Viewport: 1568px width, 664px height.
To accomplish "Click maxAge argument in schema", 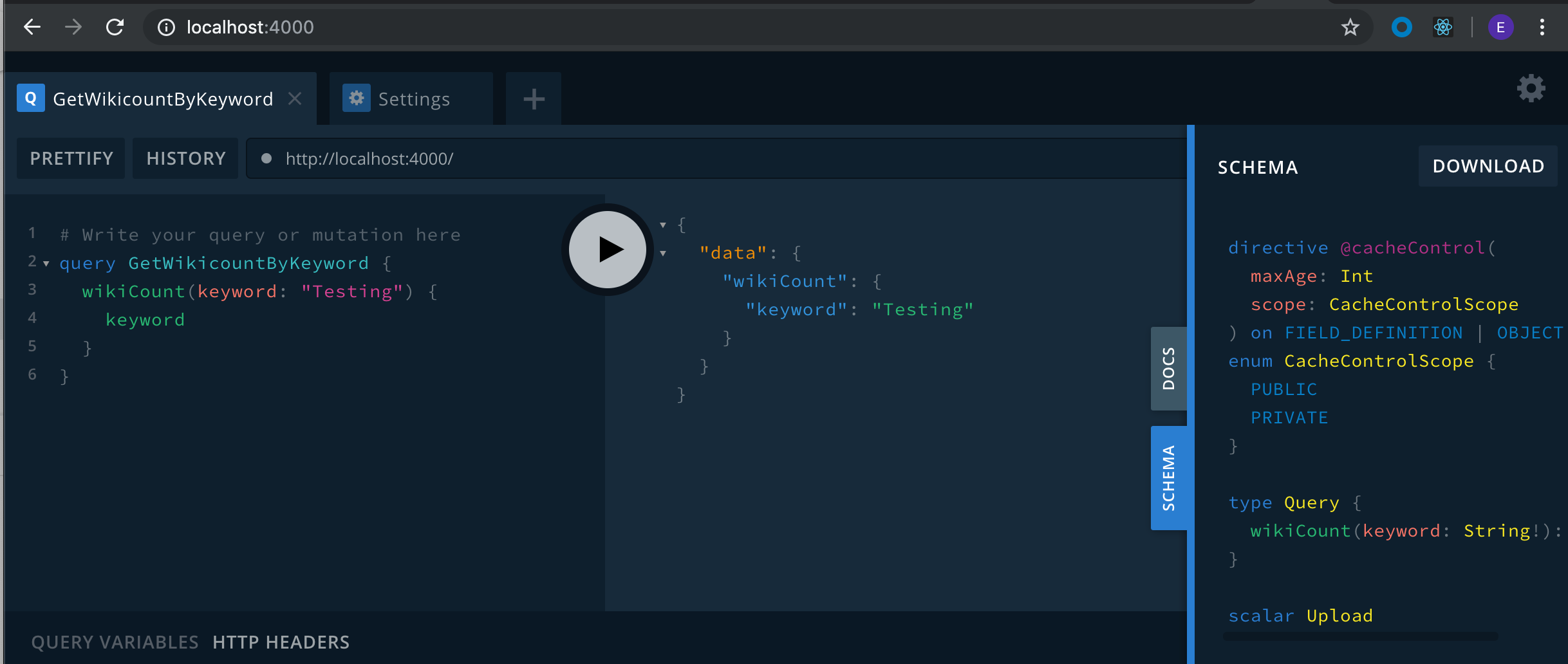I will (x=1283, y=276).
